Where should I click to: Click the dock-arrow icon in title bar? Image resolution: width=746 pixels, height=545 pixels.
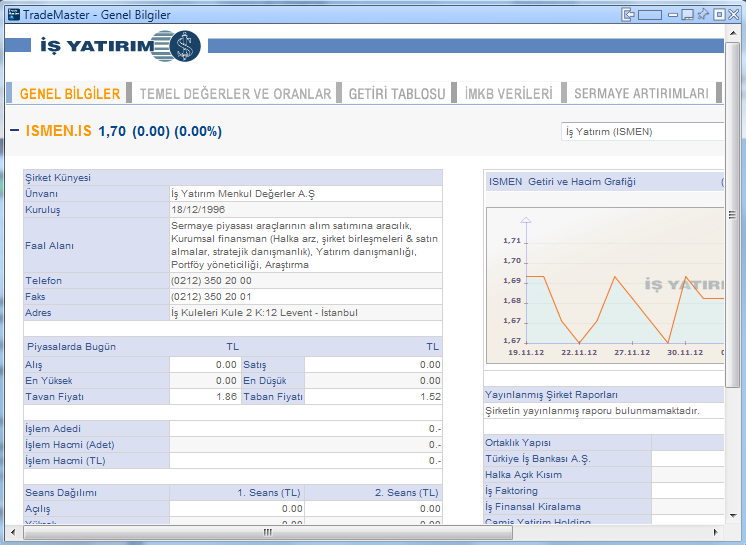(628, 15)
